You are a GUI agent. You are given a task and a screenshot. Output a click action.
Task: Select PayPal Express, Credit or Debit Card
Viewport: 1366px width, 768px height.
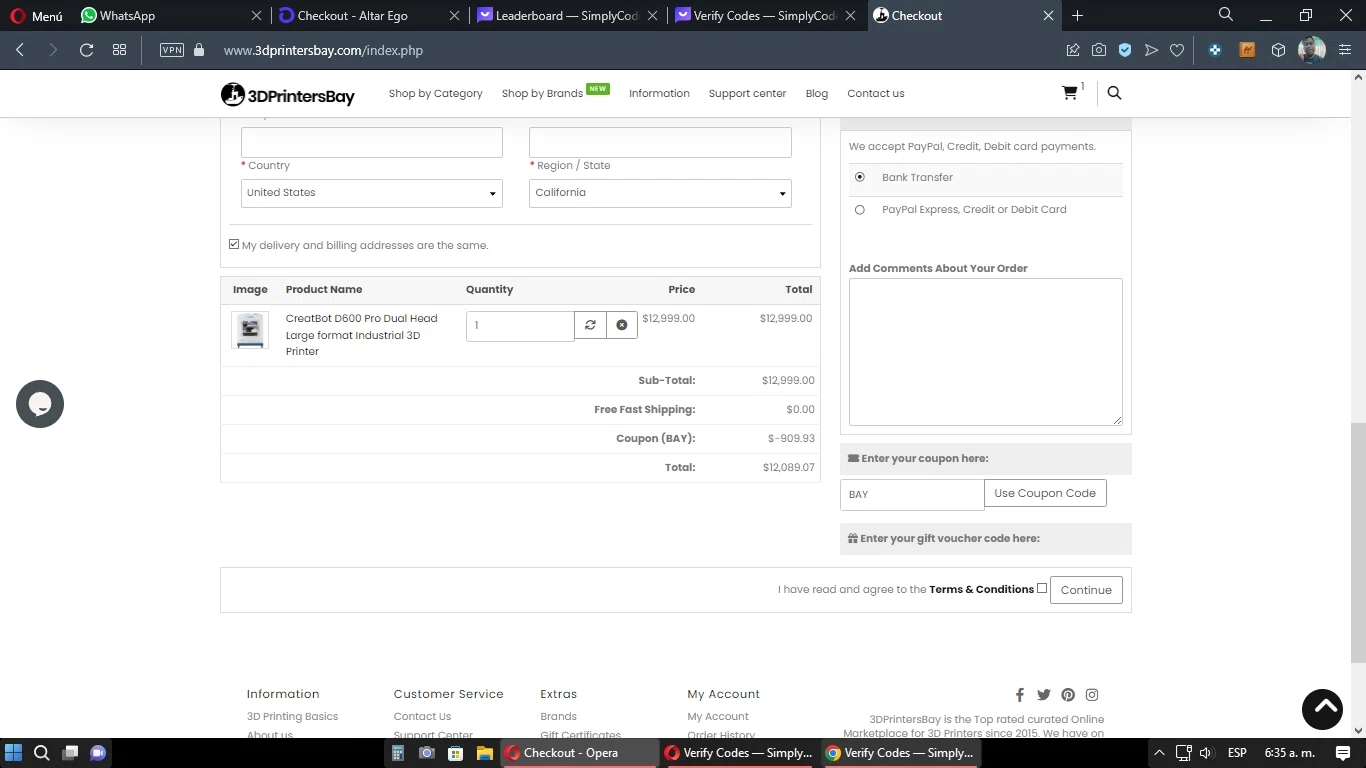[x=860, y=210]
